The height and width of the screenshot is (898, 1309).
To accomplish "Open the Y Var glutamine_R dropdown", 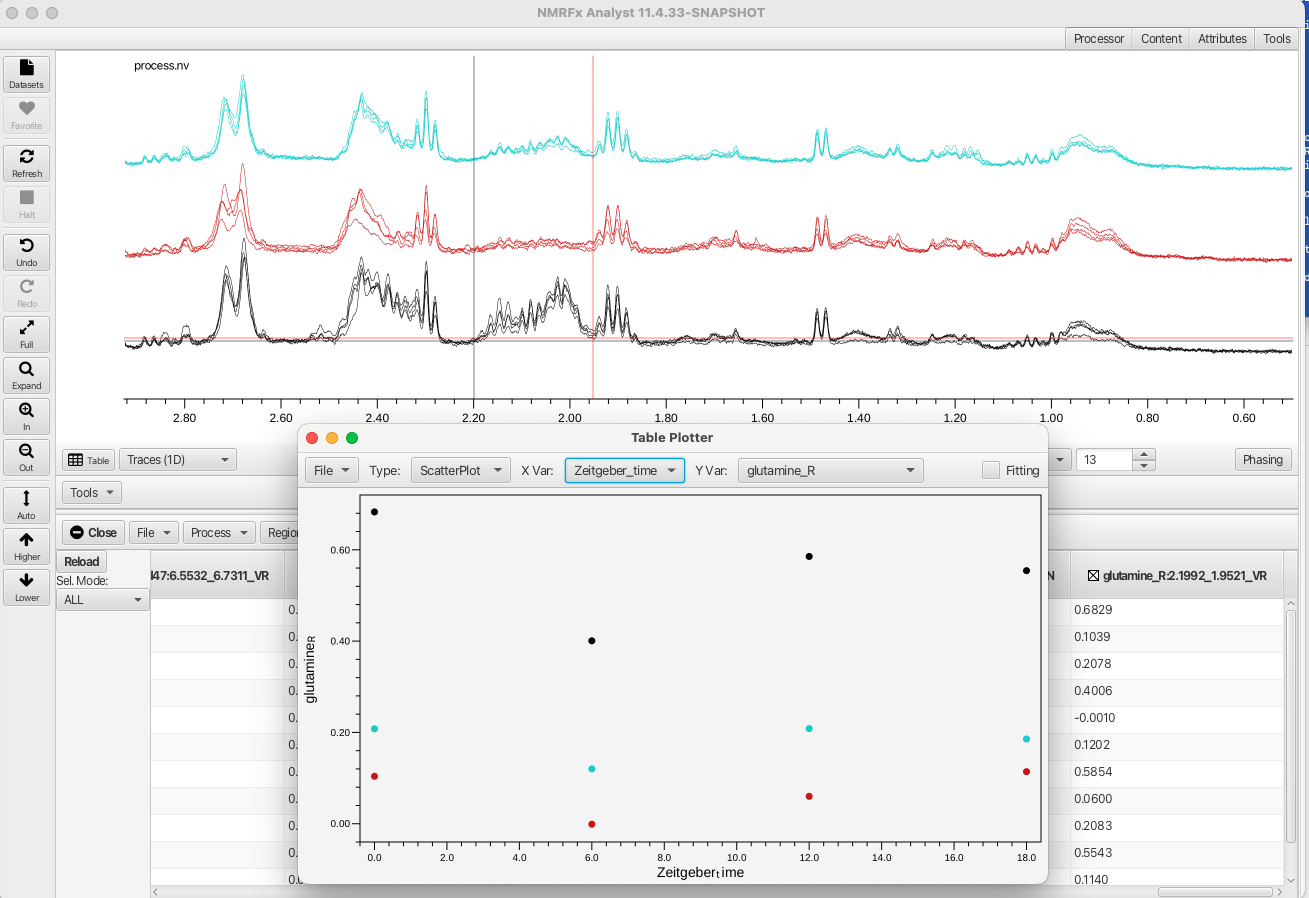I will pos(830,470).
